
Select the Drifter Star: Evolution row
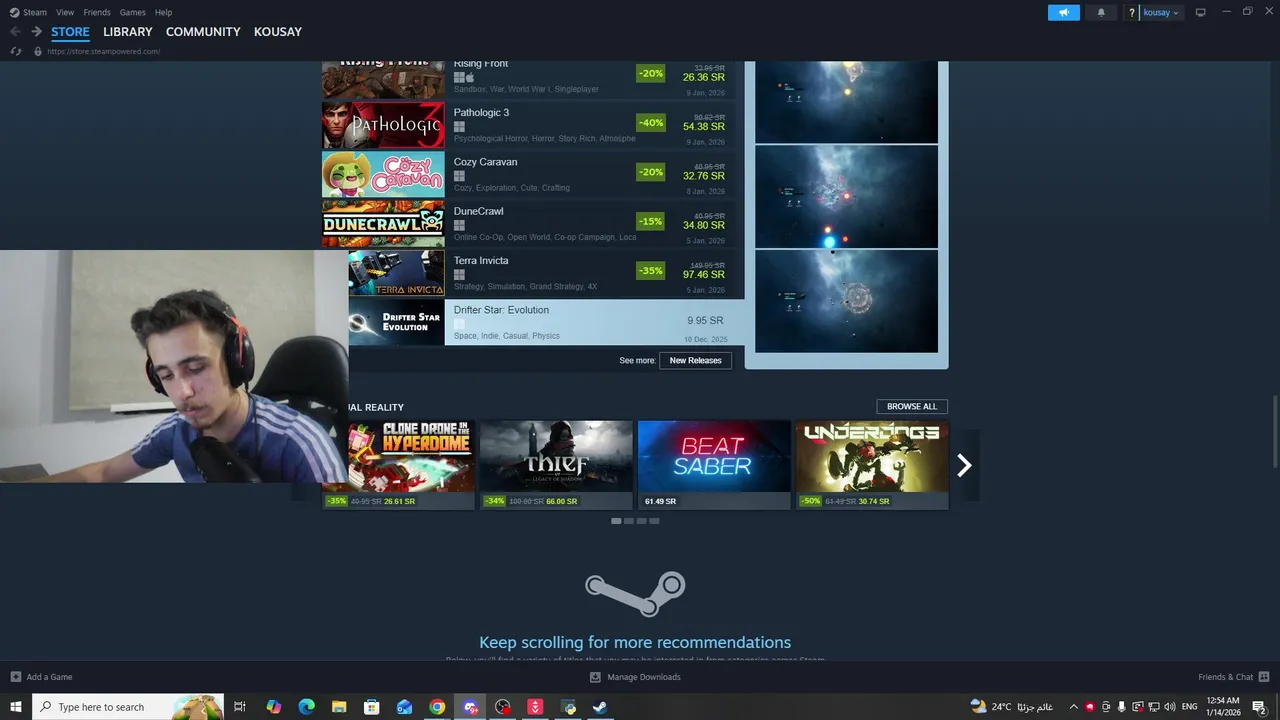pos(546,322)
